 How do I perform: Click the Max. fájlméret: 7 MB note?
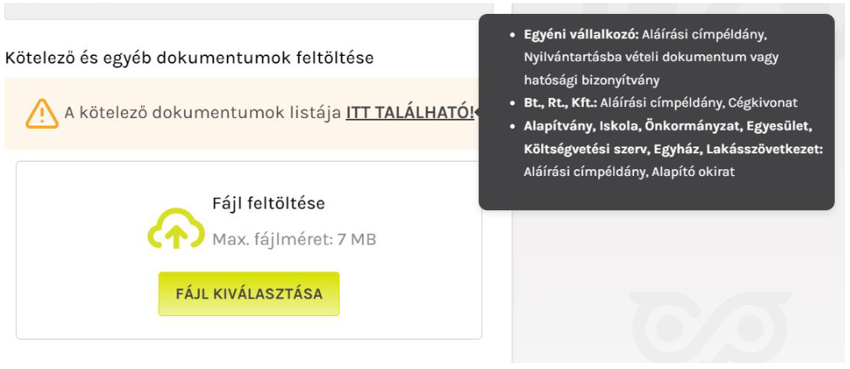294,239
